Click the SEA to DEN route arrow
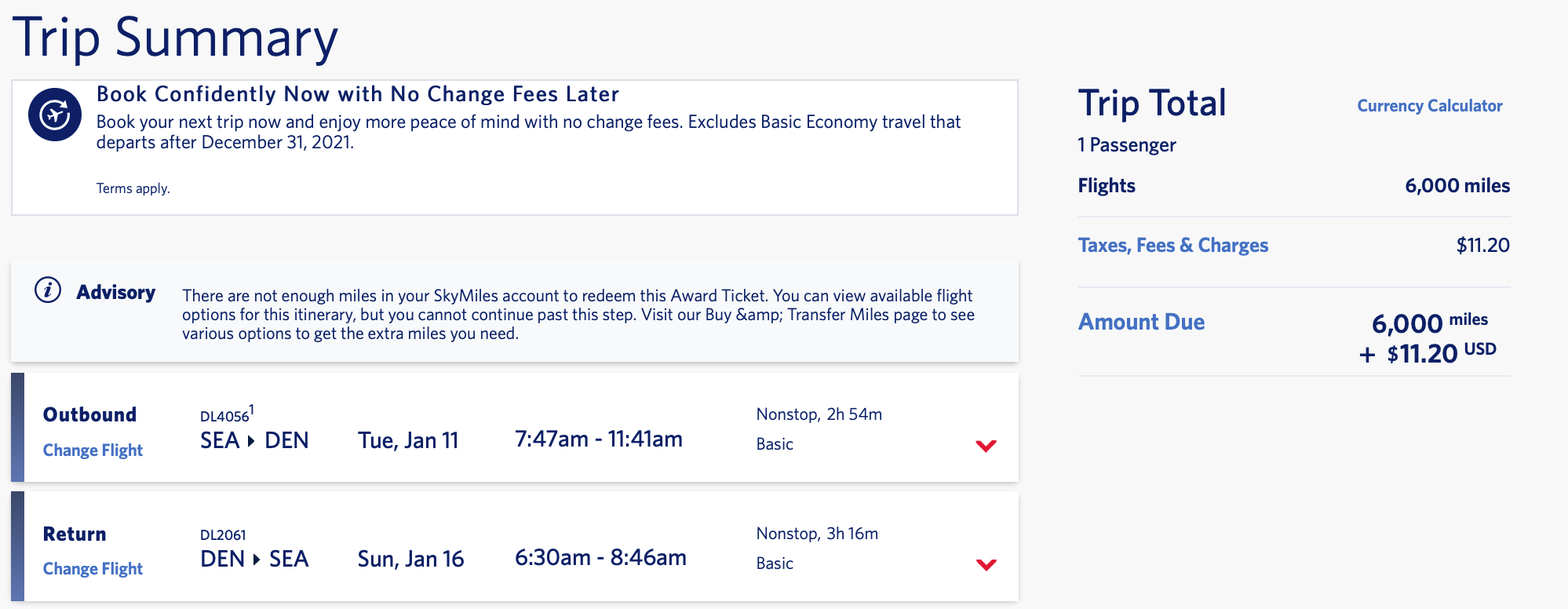 pyautogui.click(x=251, y=441)
